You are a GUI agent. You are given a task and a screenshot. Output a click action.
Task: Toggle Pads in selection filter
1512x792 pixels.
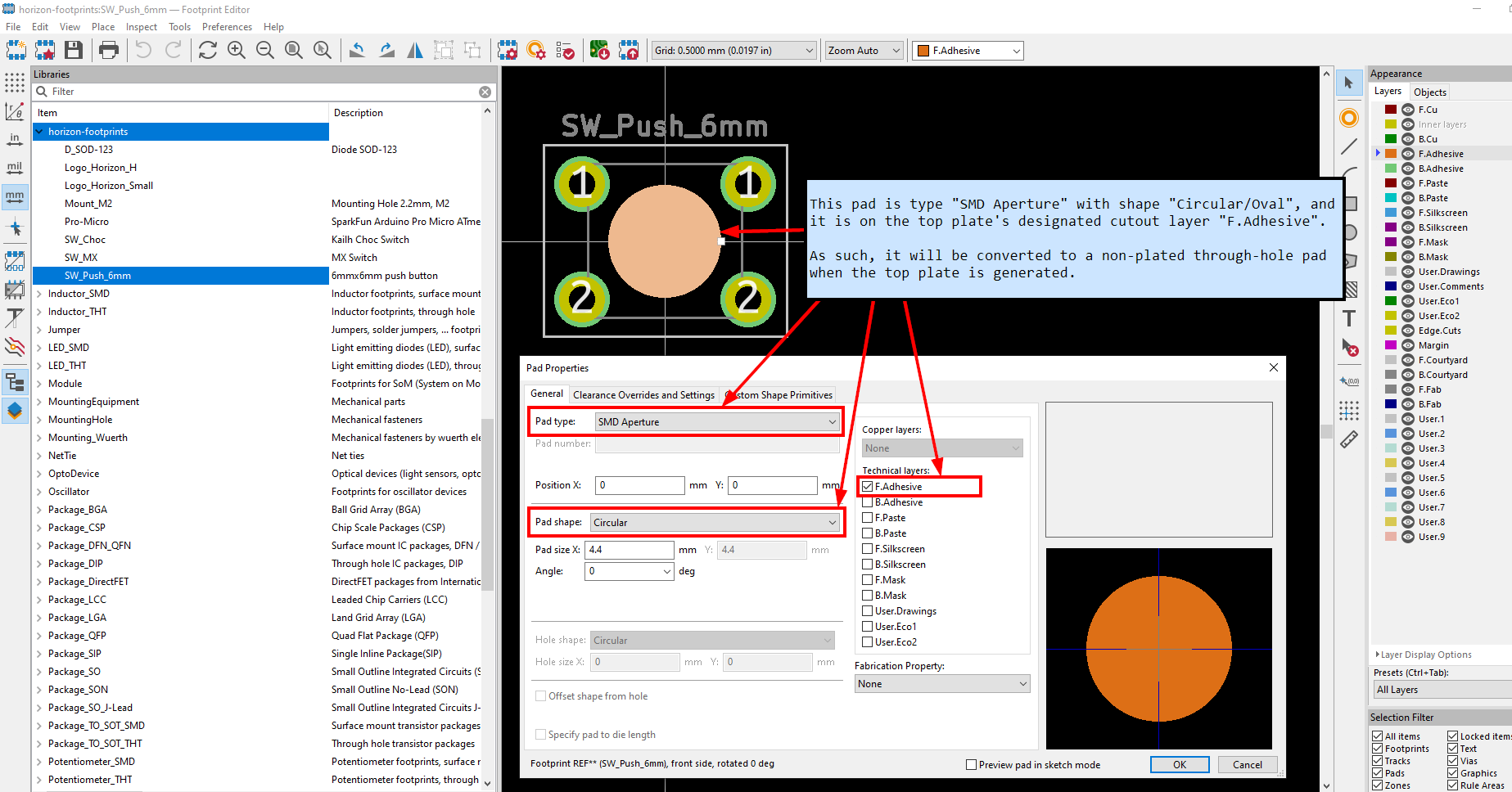pyautogui.click(x=1378, y=773)
